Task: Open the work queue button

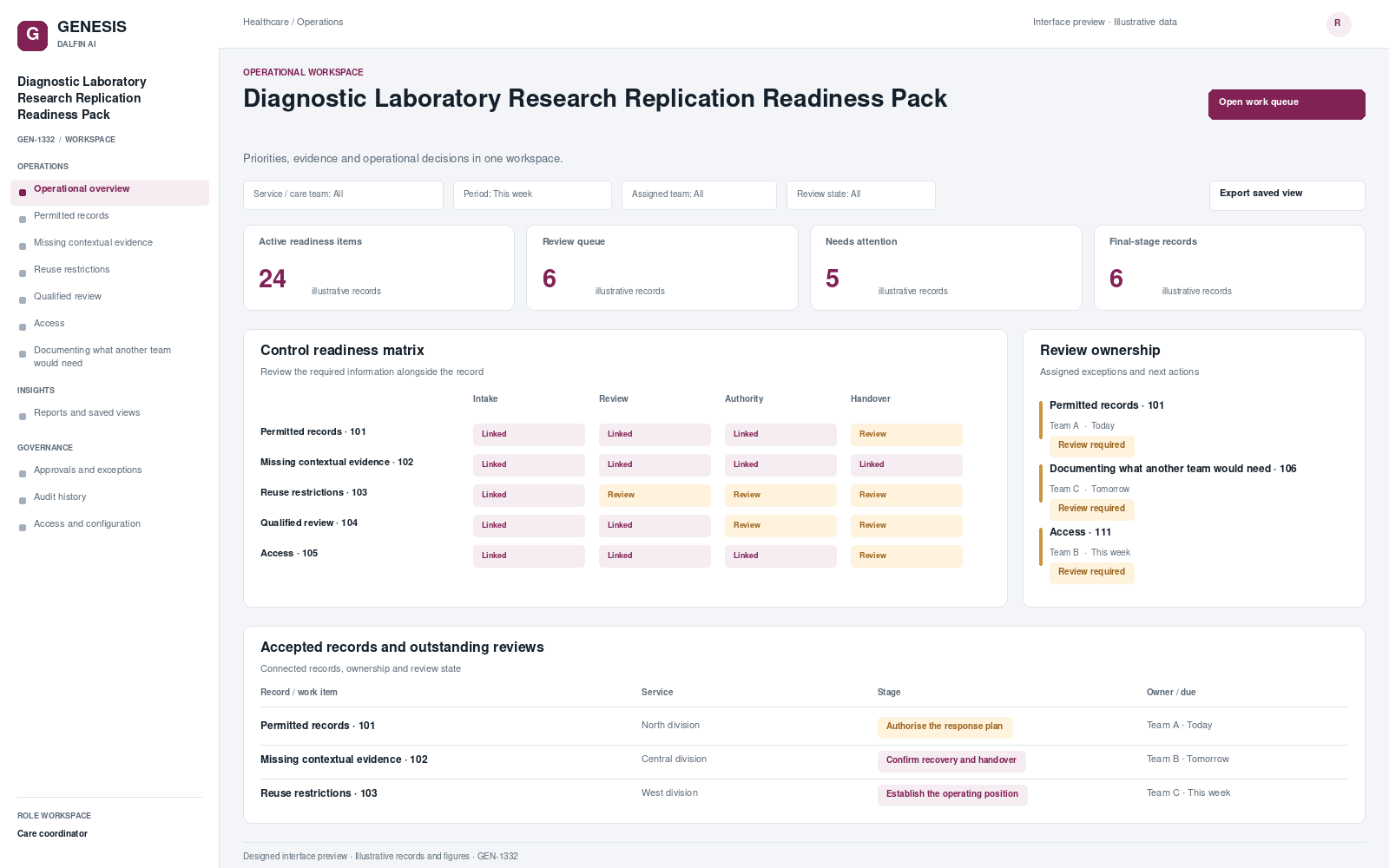Action: coord(1287,104)
